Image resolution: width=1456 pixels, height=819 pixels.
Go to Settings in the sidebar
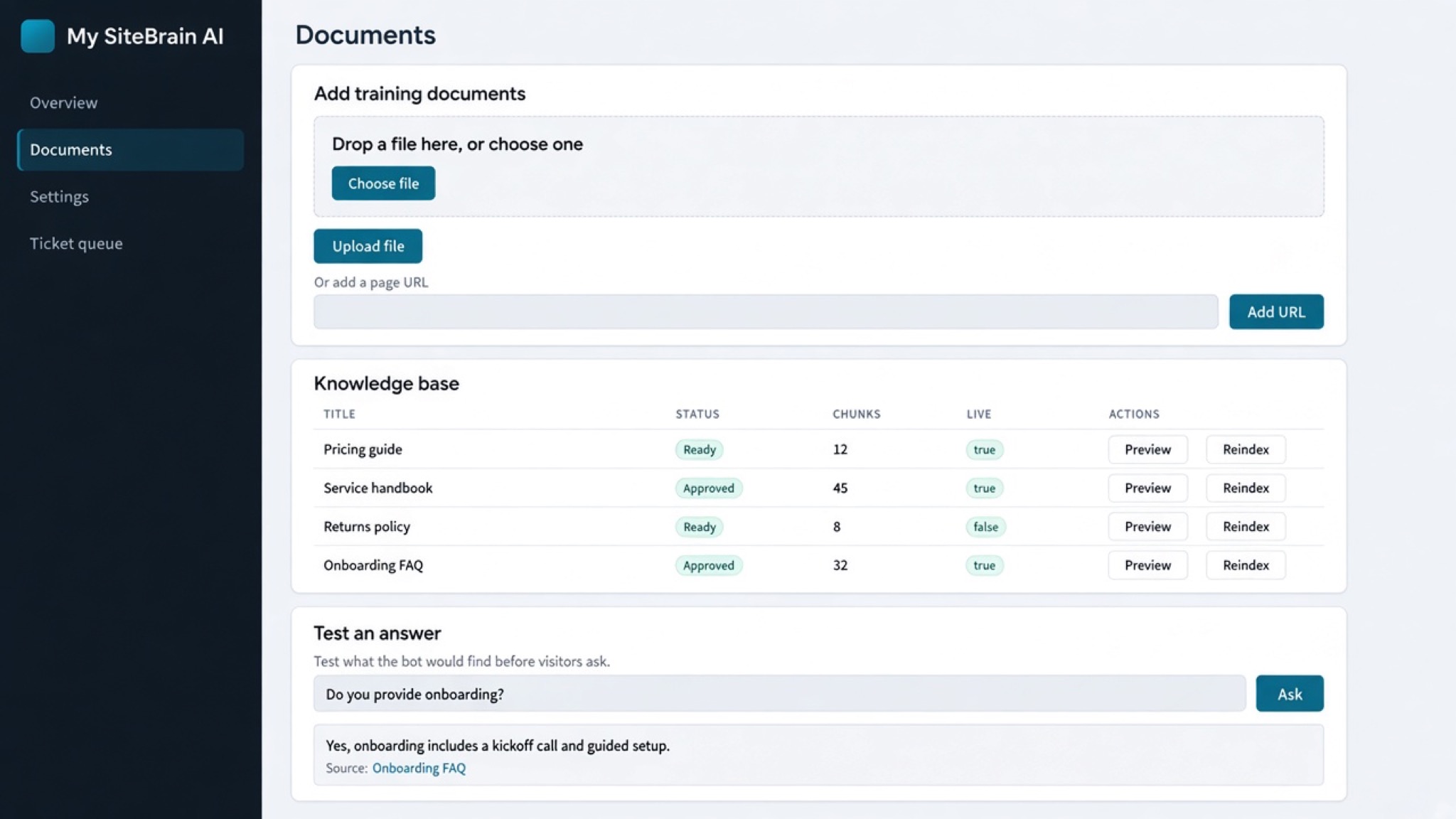tap(59, 196)
